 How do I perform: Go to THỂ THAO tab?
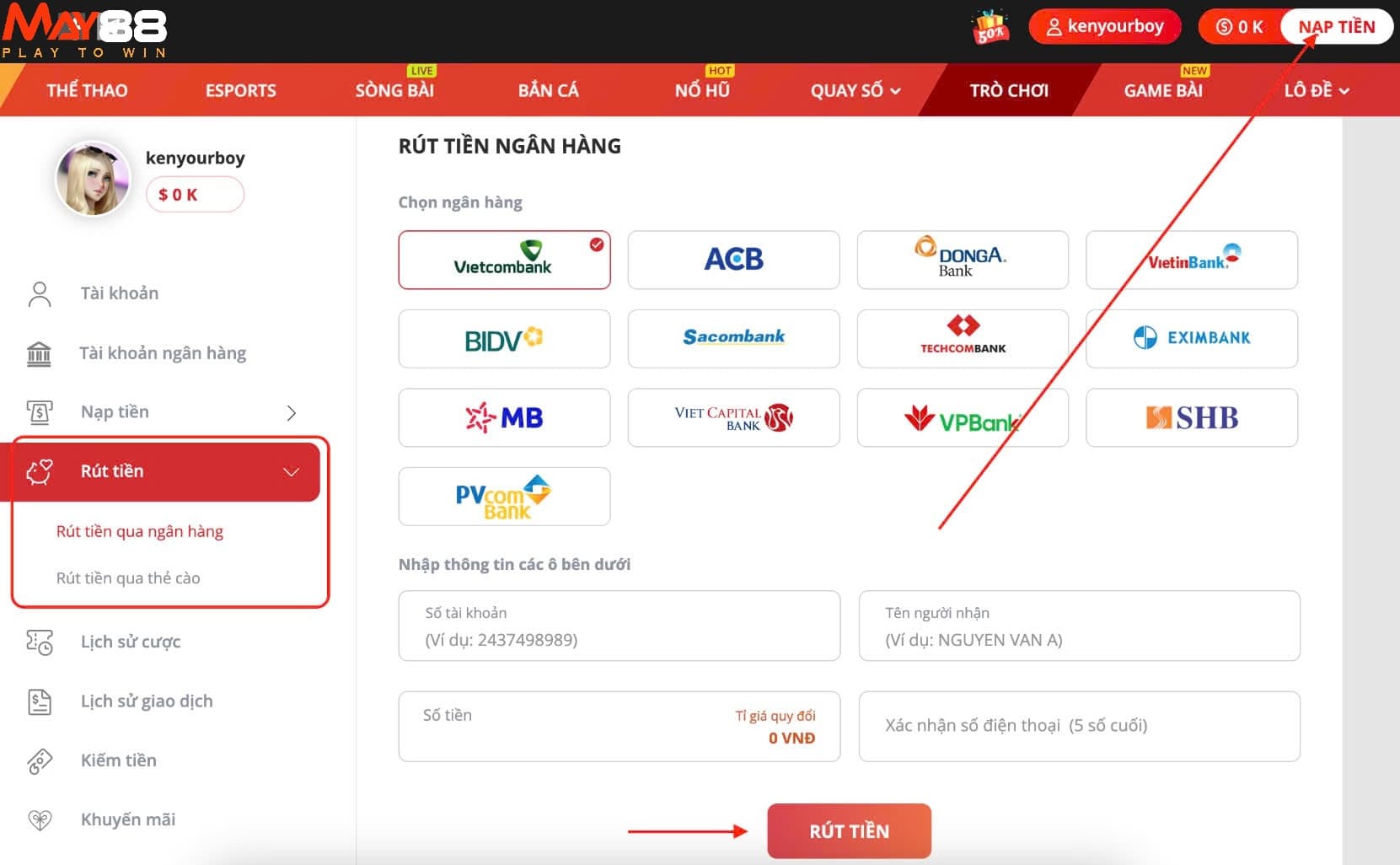tap(87, 90)
